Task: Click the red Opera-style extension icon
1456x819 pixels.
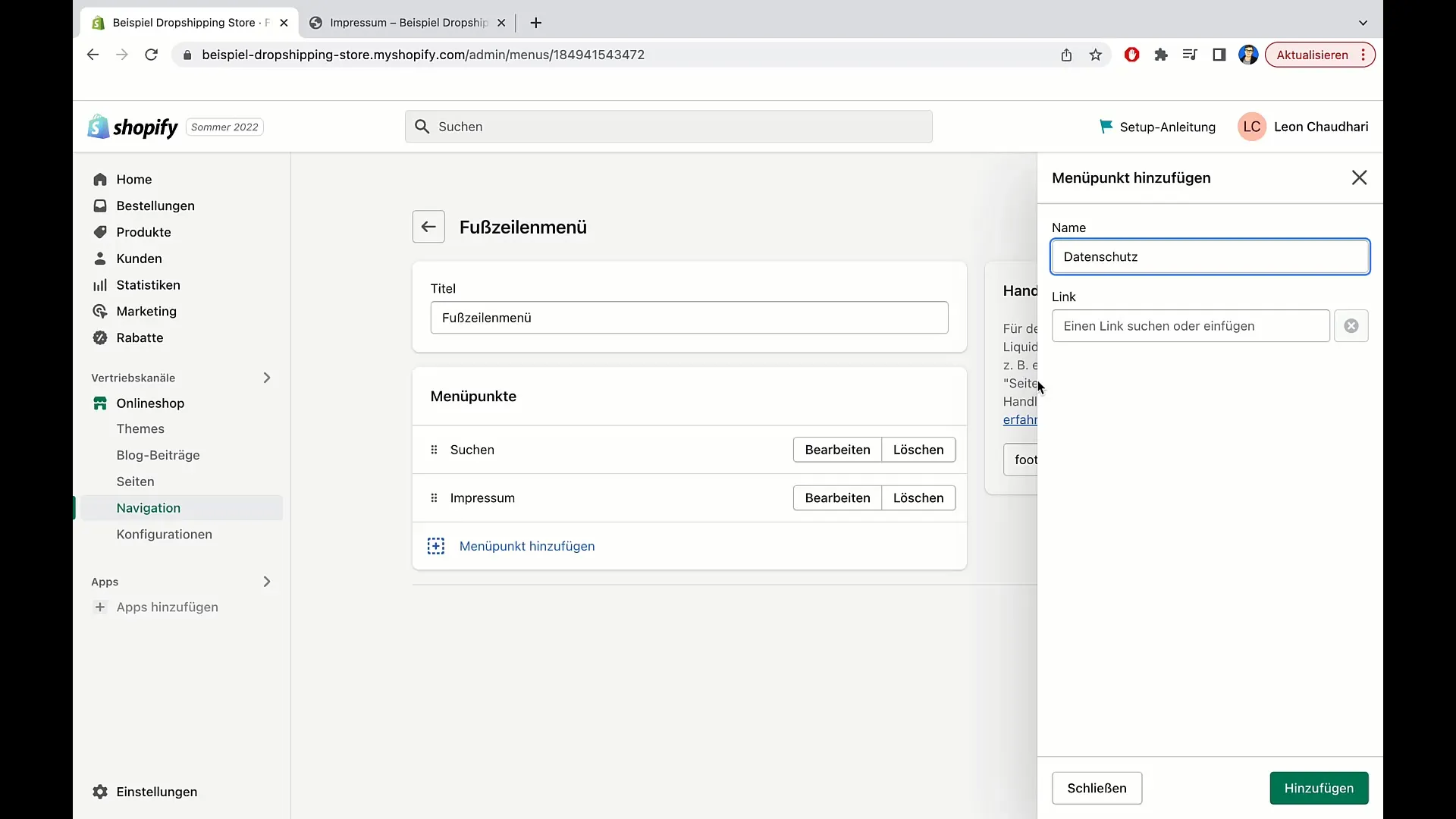Action: (x=1131, y=55)
